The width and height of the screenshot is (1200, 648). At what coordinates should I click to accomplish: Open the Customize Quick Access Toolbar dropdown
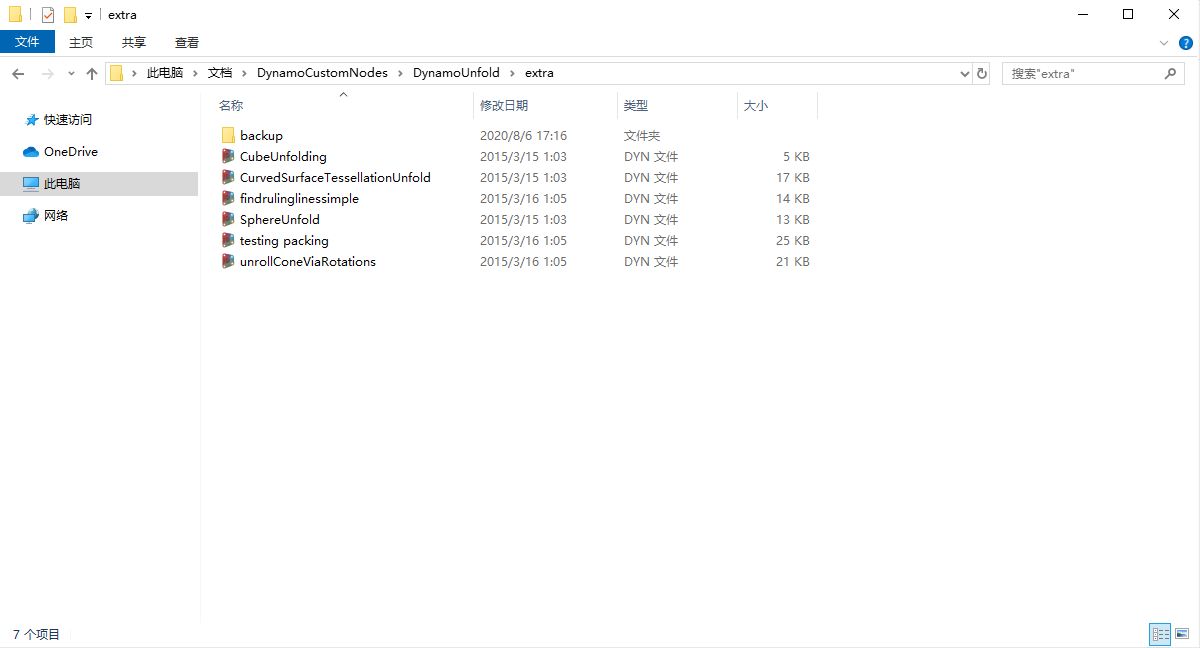(88, 16)
